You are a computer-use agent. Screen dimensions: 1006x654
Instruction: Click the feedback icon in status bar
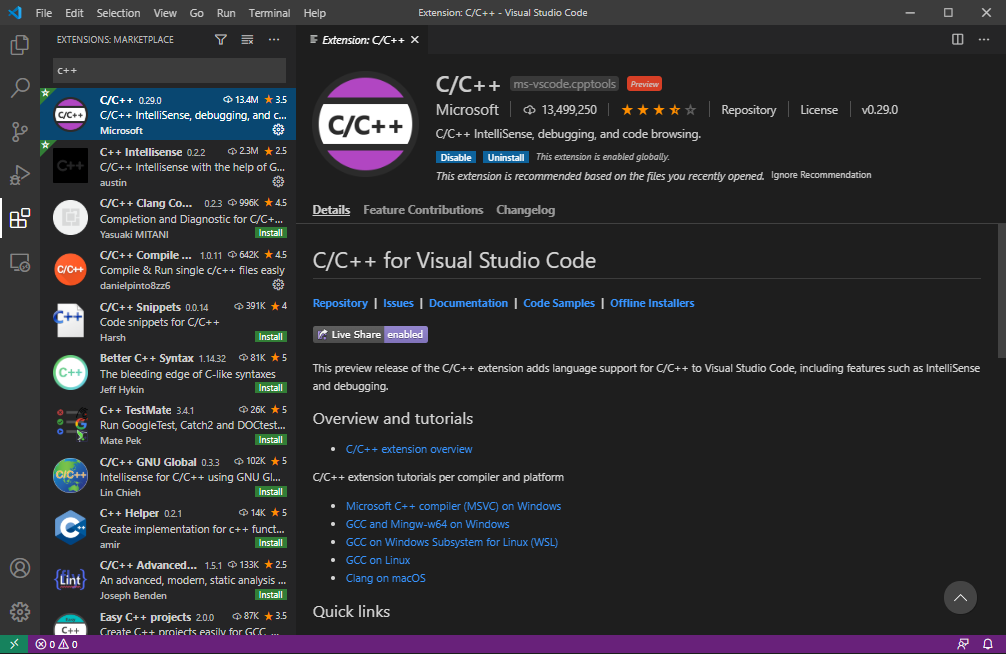pos(963,644)
